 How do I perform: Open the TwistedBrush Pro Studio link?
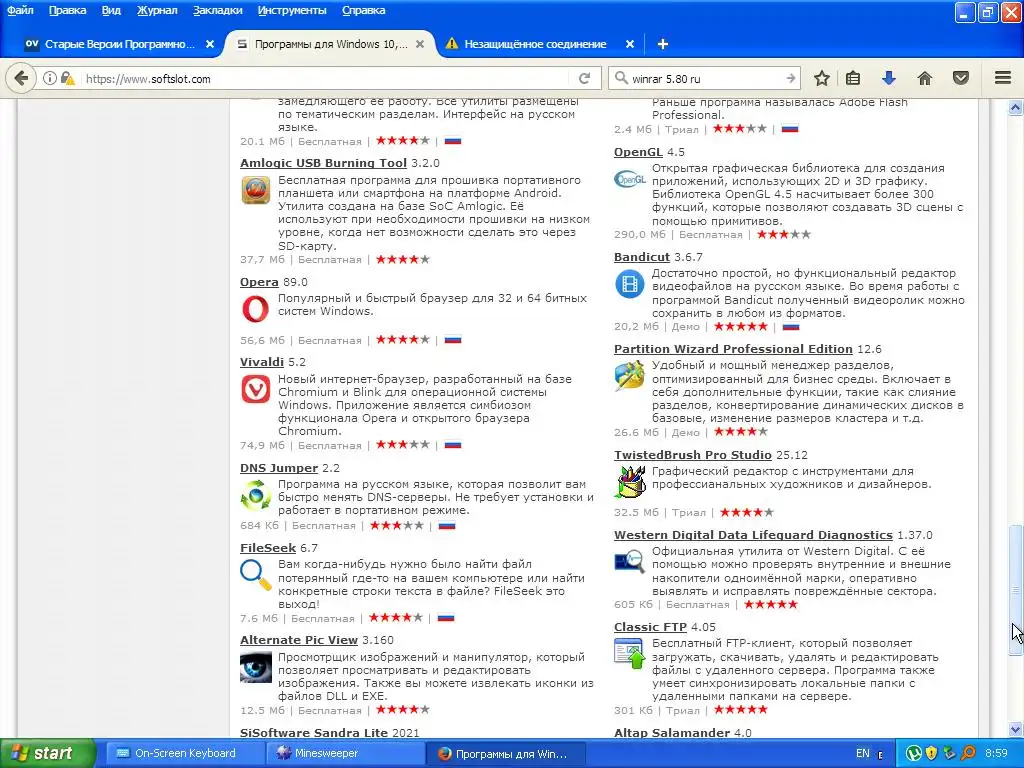(692, 455)
